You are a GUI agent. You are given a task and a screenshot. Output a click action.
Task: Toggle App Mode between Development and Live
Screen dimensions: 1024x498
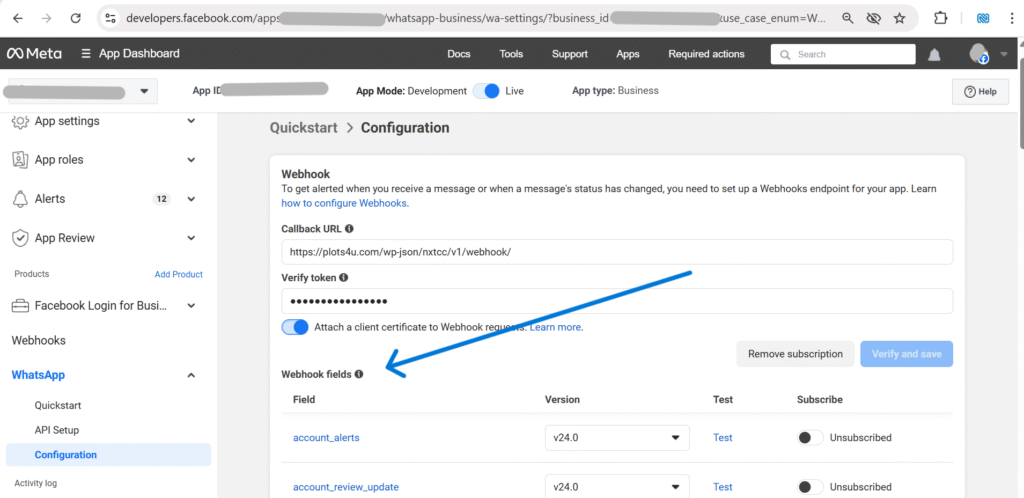(x=488, y=91)
